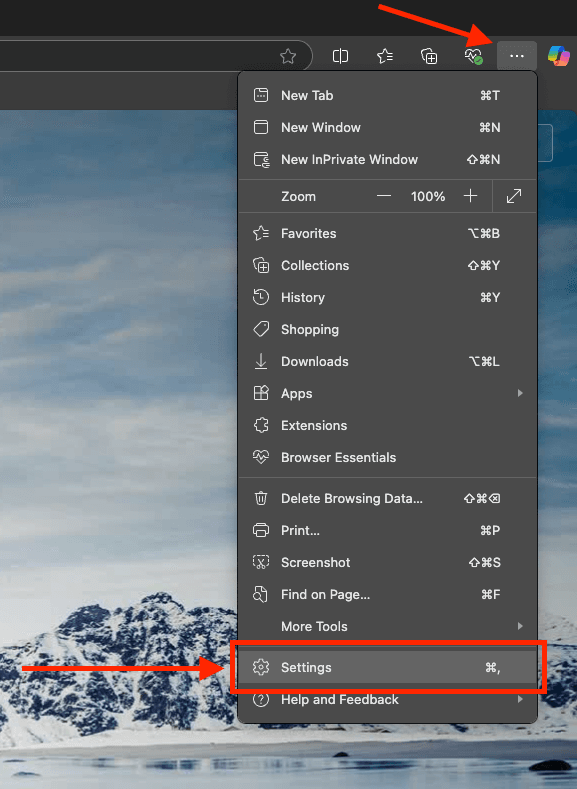Click the InPrivate window icon in menu
The height and width of the screenshot is (789, 577).
tap(261, 160)
